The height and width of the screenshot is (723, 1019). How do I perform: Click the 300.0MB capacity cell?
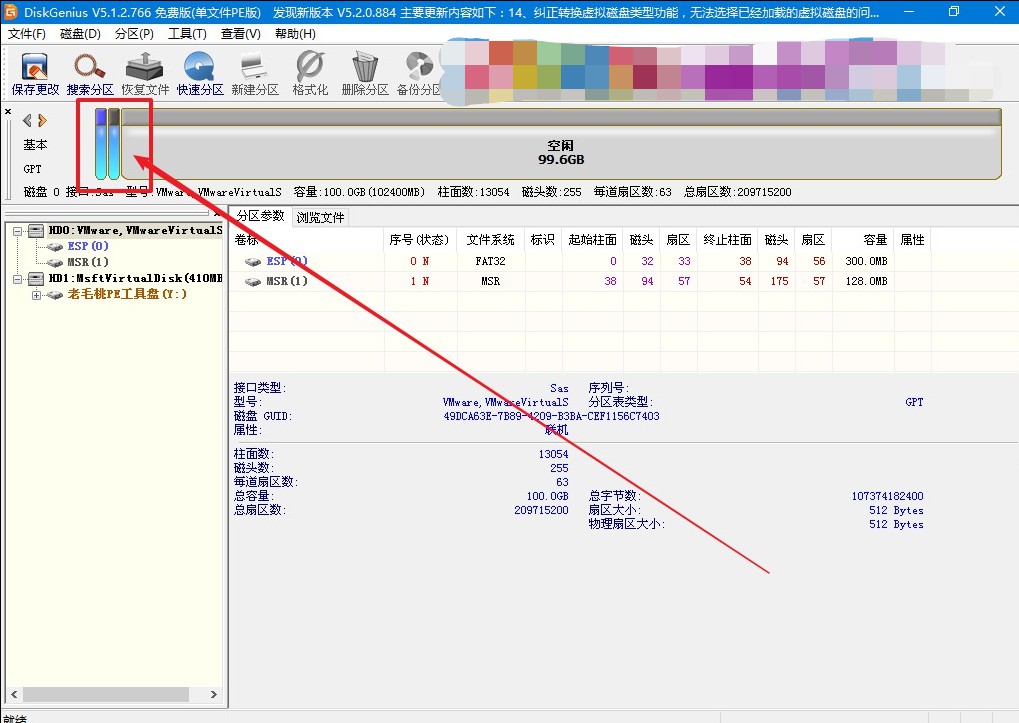coord(866,261)
